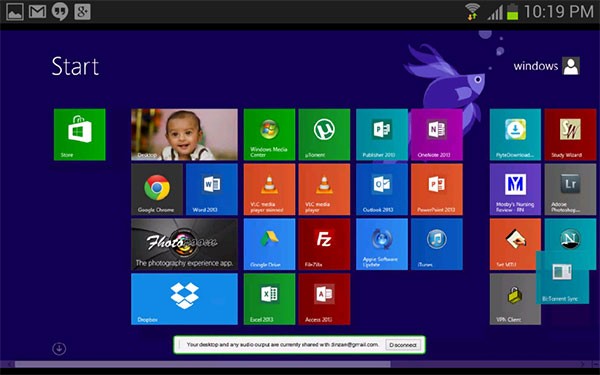
Task: Click the user account picture icon
Action: (x=571, y=66)
